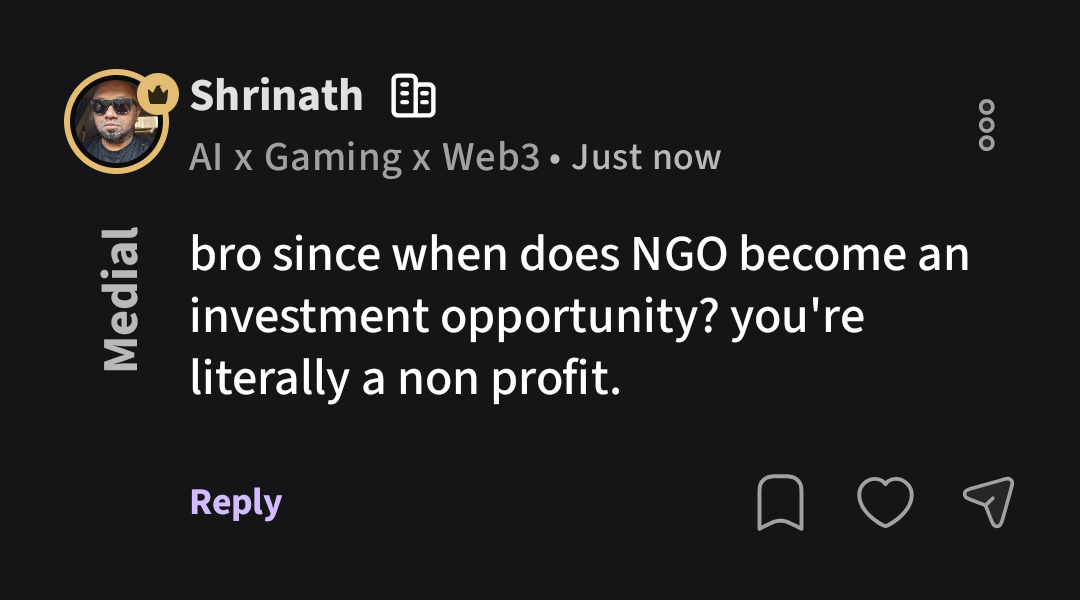Open the three-dot more options menu
Image resolution: width=1080 pixels, height=600 pixels.
(986, 125)
